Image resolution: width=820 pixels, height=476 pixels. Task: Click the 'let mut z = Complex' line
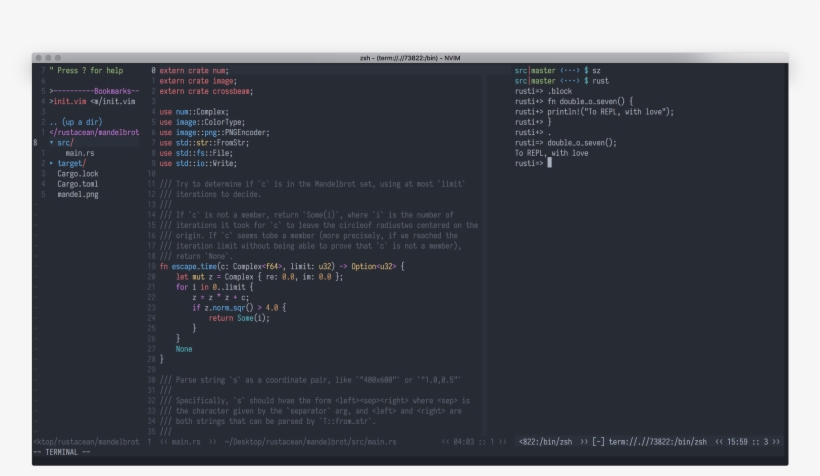click(259, 277)
